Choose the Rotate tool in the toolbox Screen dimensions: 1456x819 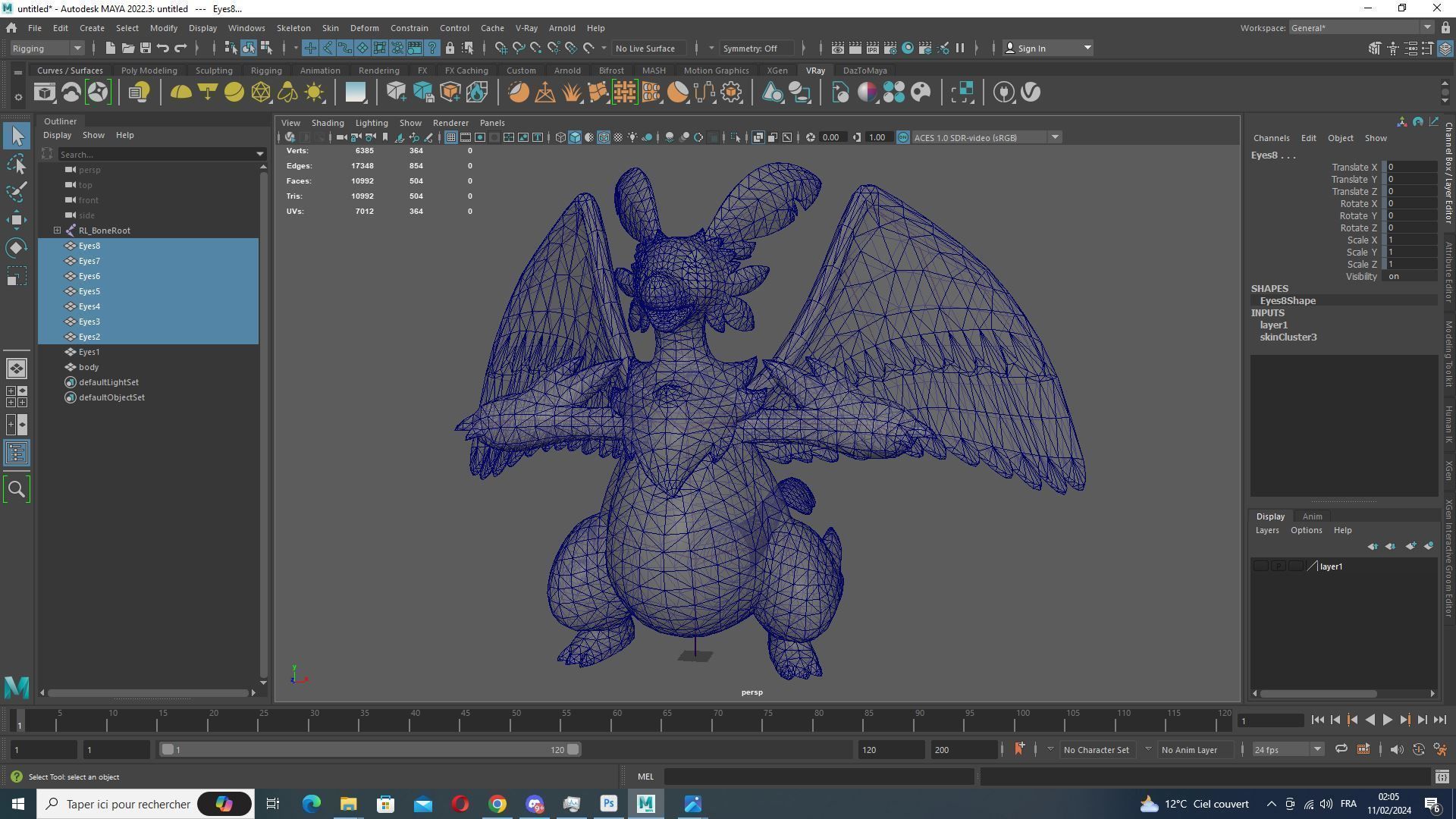pos(17,248)
